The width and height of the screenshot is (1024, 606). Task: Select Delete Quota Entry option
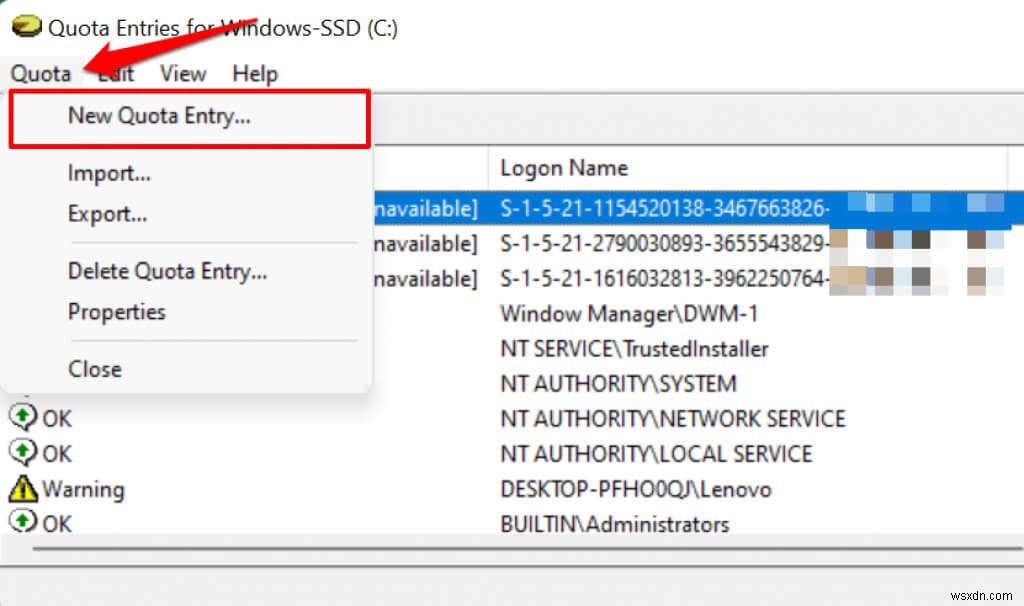167,270
